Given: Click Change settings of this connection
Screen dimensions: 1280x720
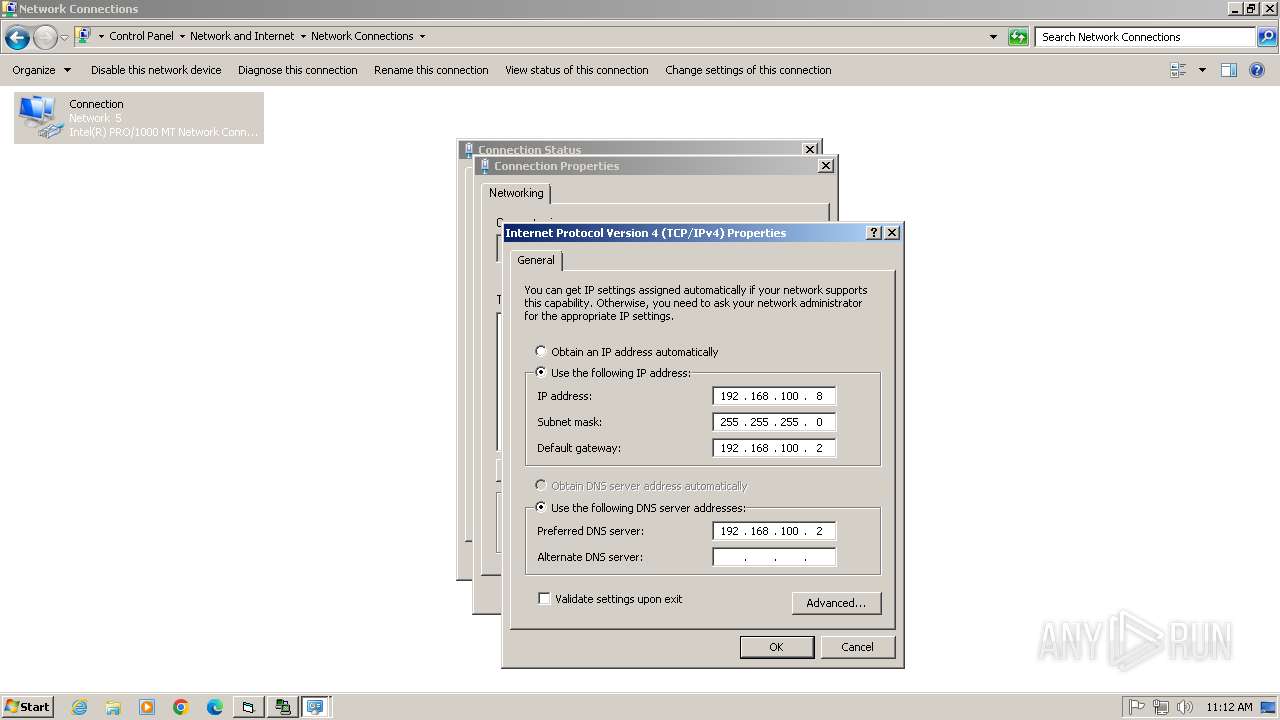Looking at the screenshot, I should (748, 70).
